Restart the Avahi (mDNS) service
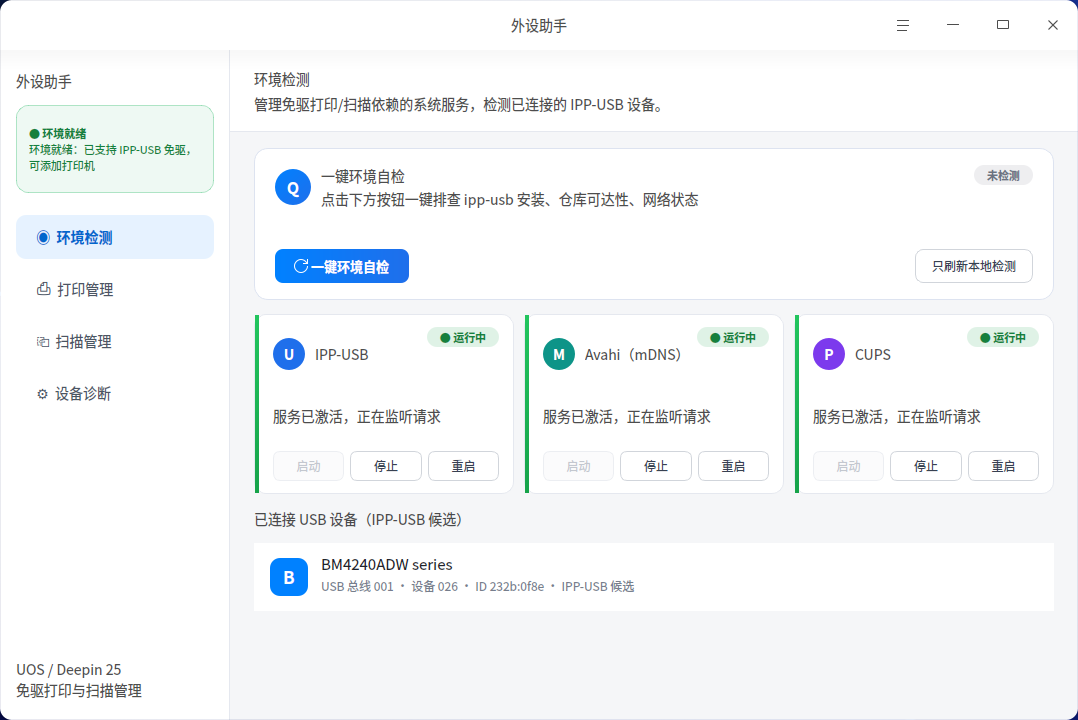 (734, 466)
